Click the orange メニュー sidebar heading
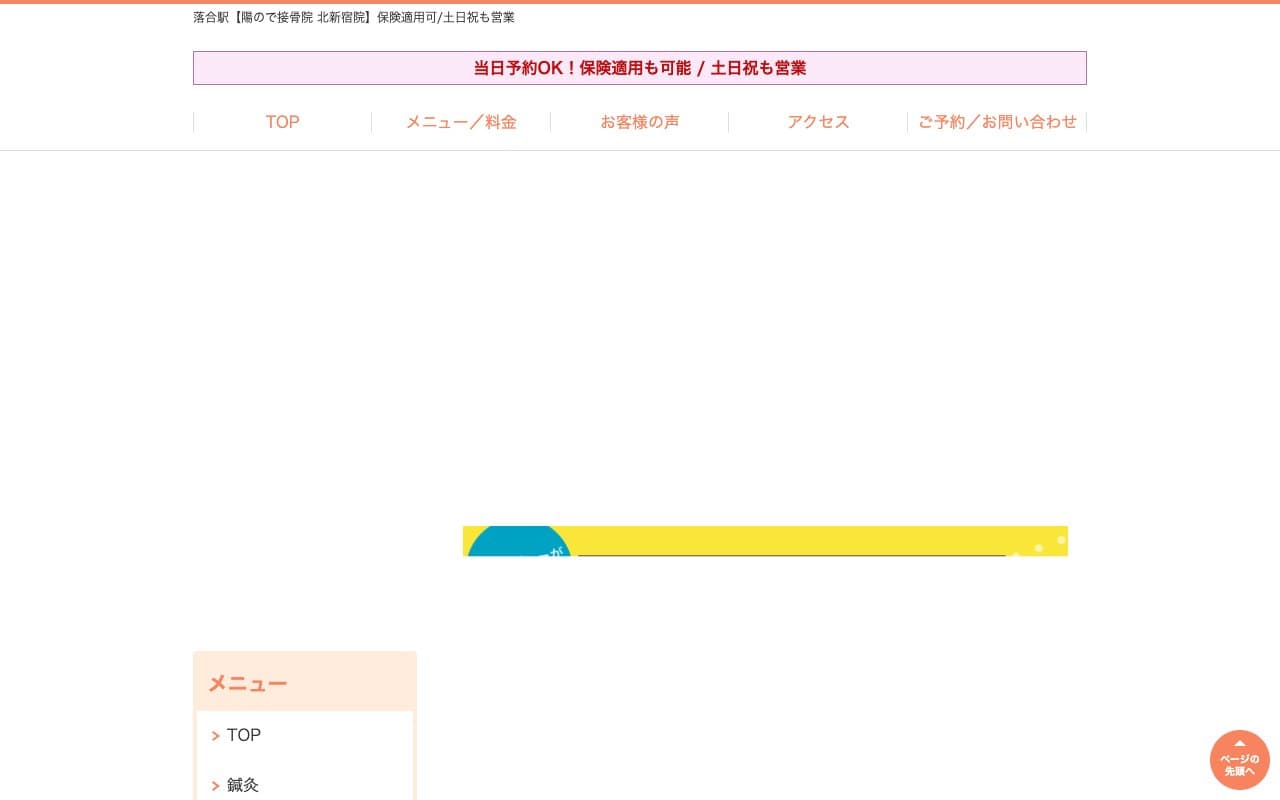Screen dimensions: 1280x800 tap(248, 684)
